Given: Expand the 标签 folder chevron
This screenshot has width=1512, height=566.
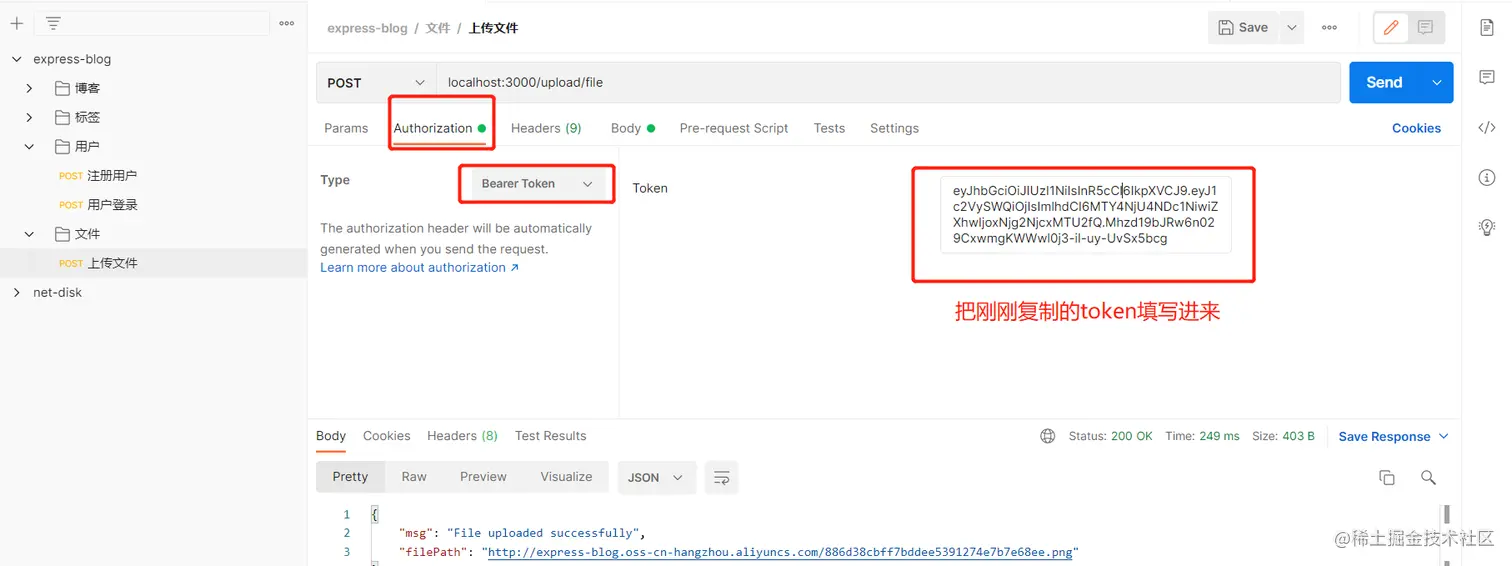Looking at the screenshot, I should point(29,117).
